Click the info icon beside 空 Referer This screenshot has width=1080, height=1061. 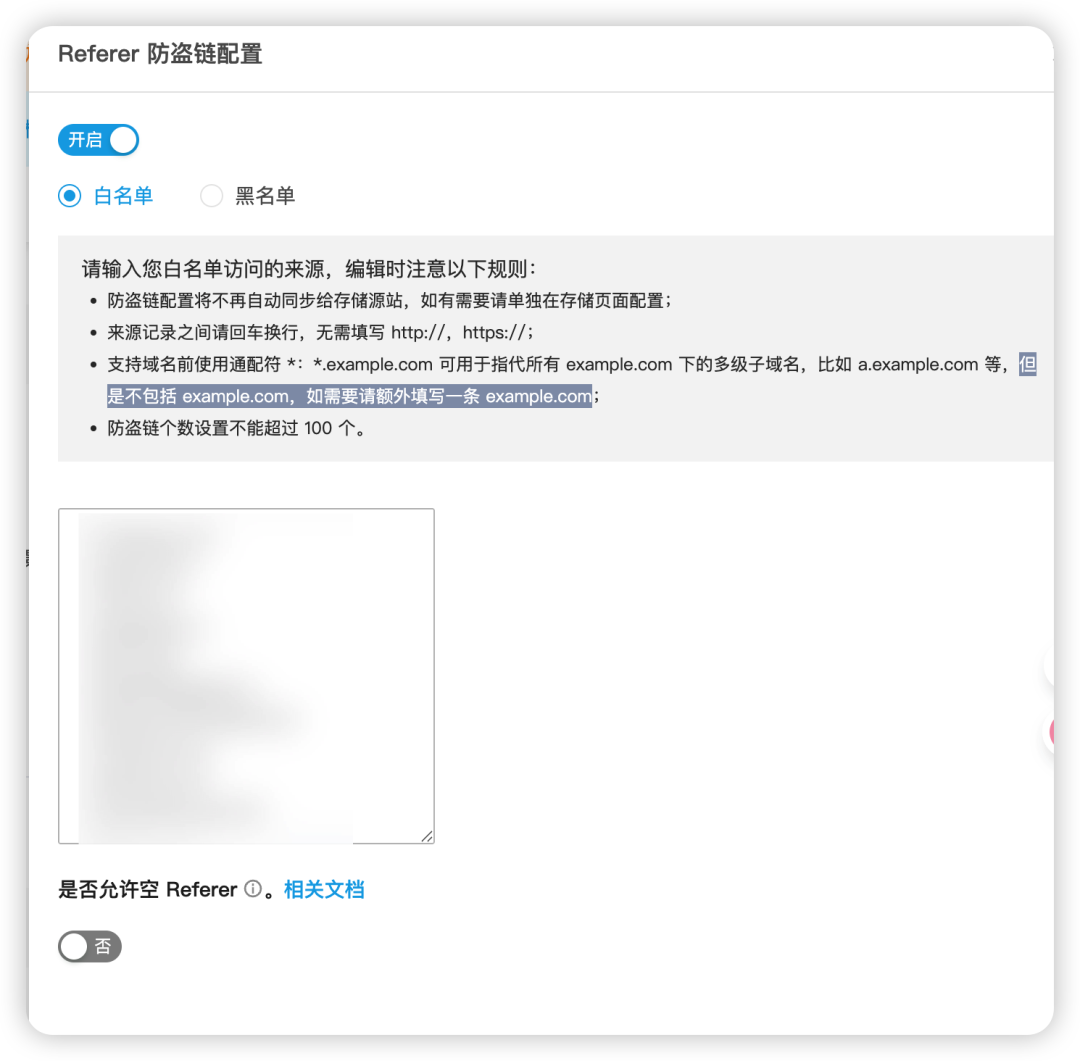(253, 889)
